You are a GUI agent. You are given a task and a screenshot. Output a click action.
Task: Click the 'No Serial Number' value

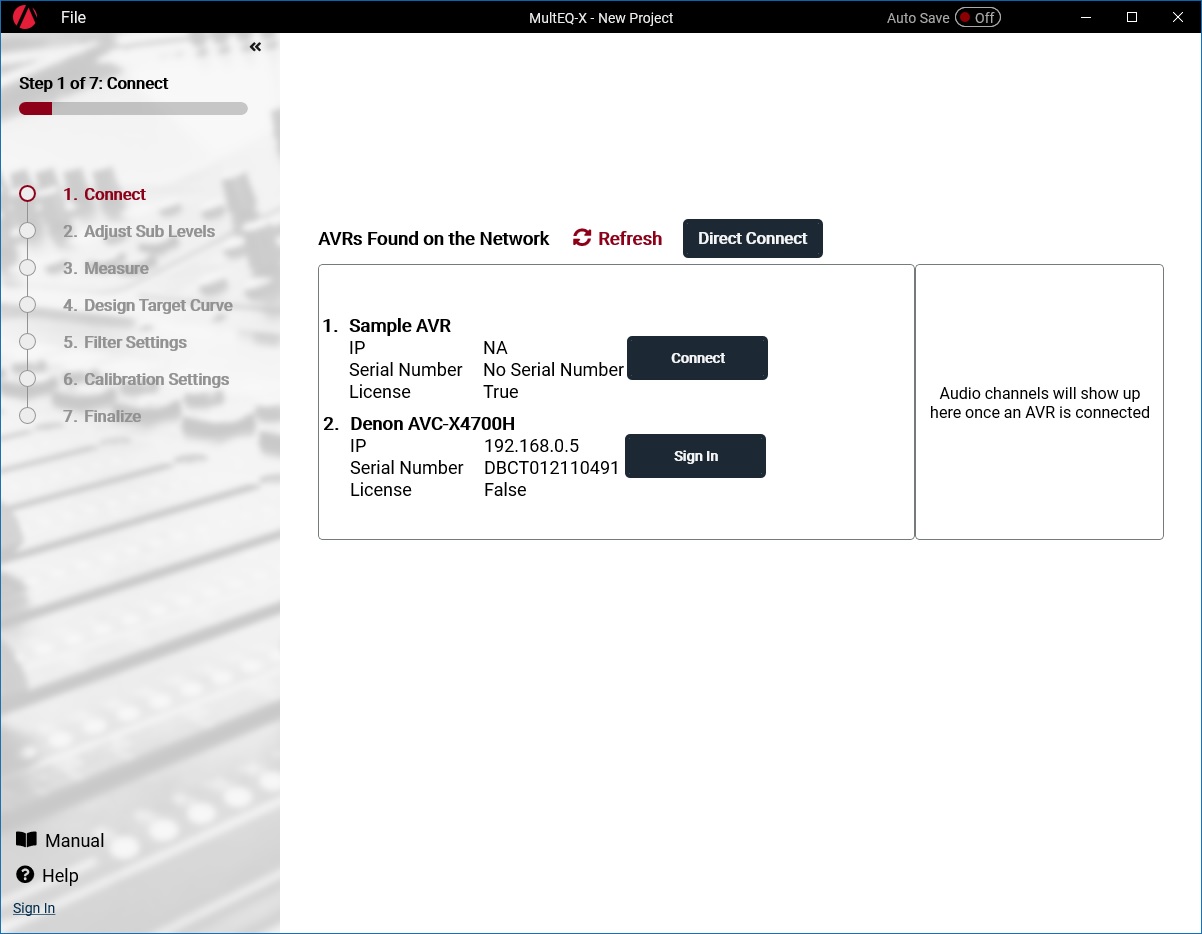coord(553,370)
